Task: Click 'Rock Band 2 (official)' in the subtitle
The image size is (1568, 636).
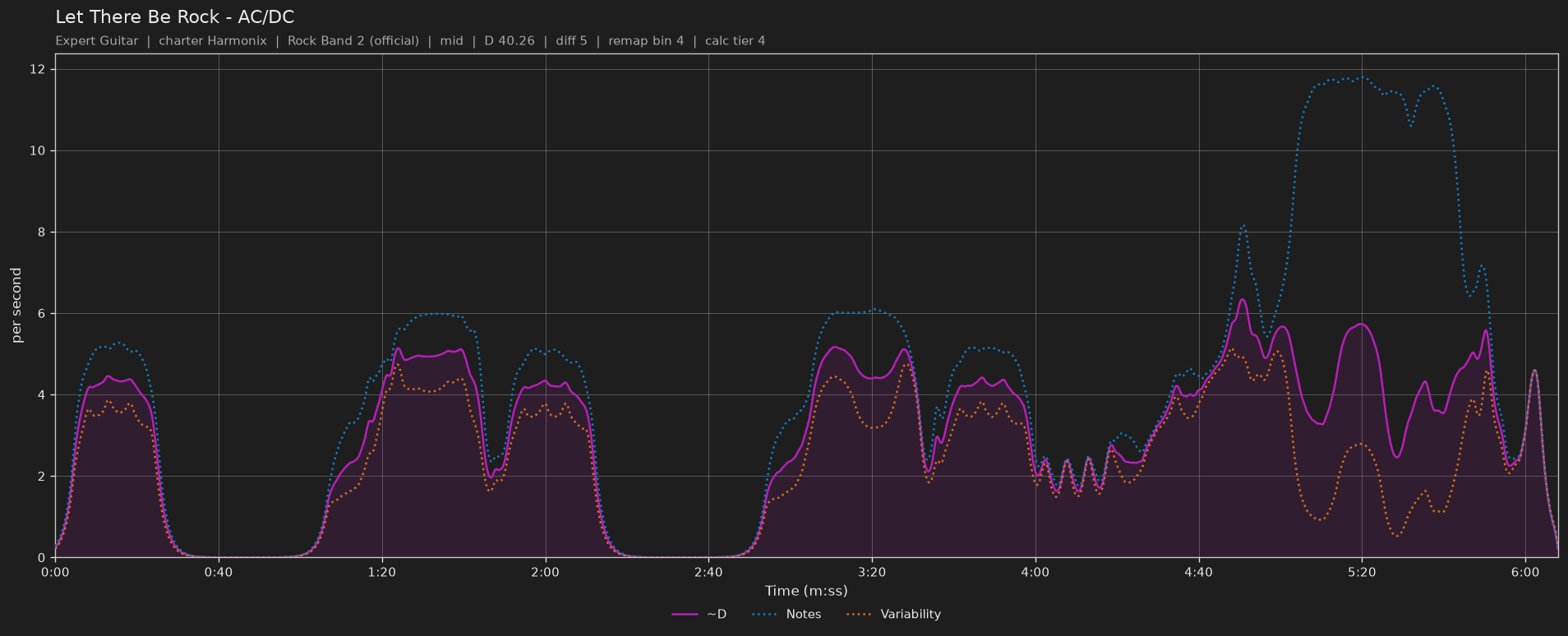Action: click(353, 41)
